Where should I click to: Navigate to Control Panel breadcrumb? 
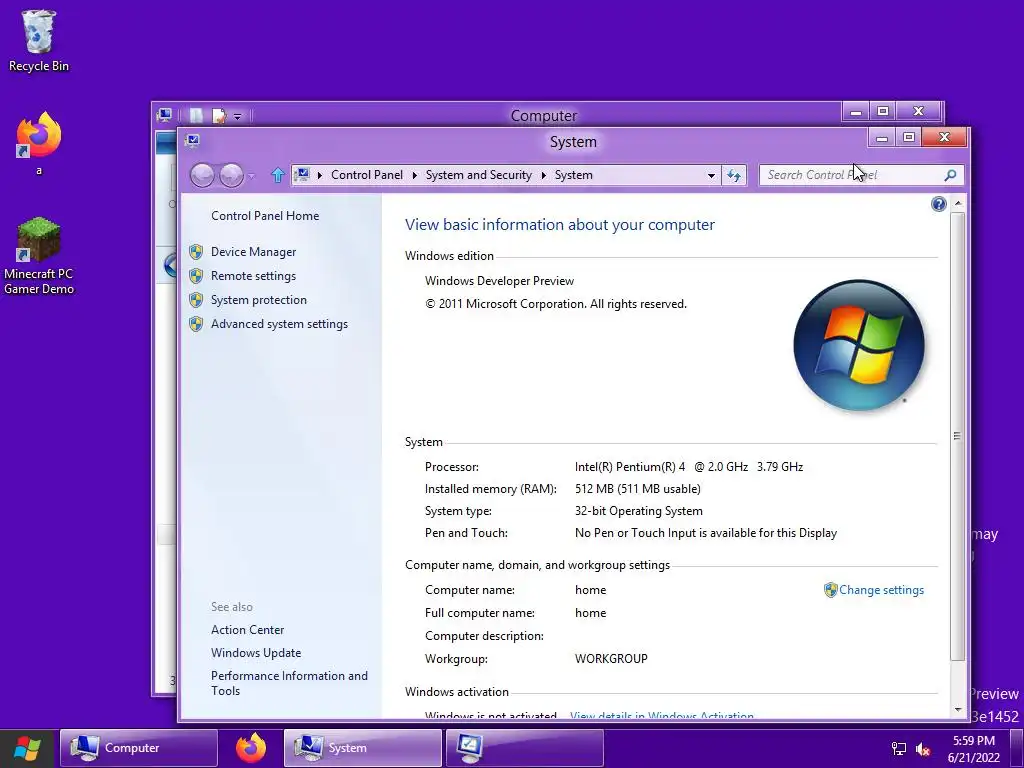pyautogui.click(x=367, y=175)
